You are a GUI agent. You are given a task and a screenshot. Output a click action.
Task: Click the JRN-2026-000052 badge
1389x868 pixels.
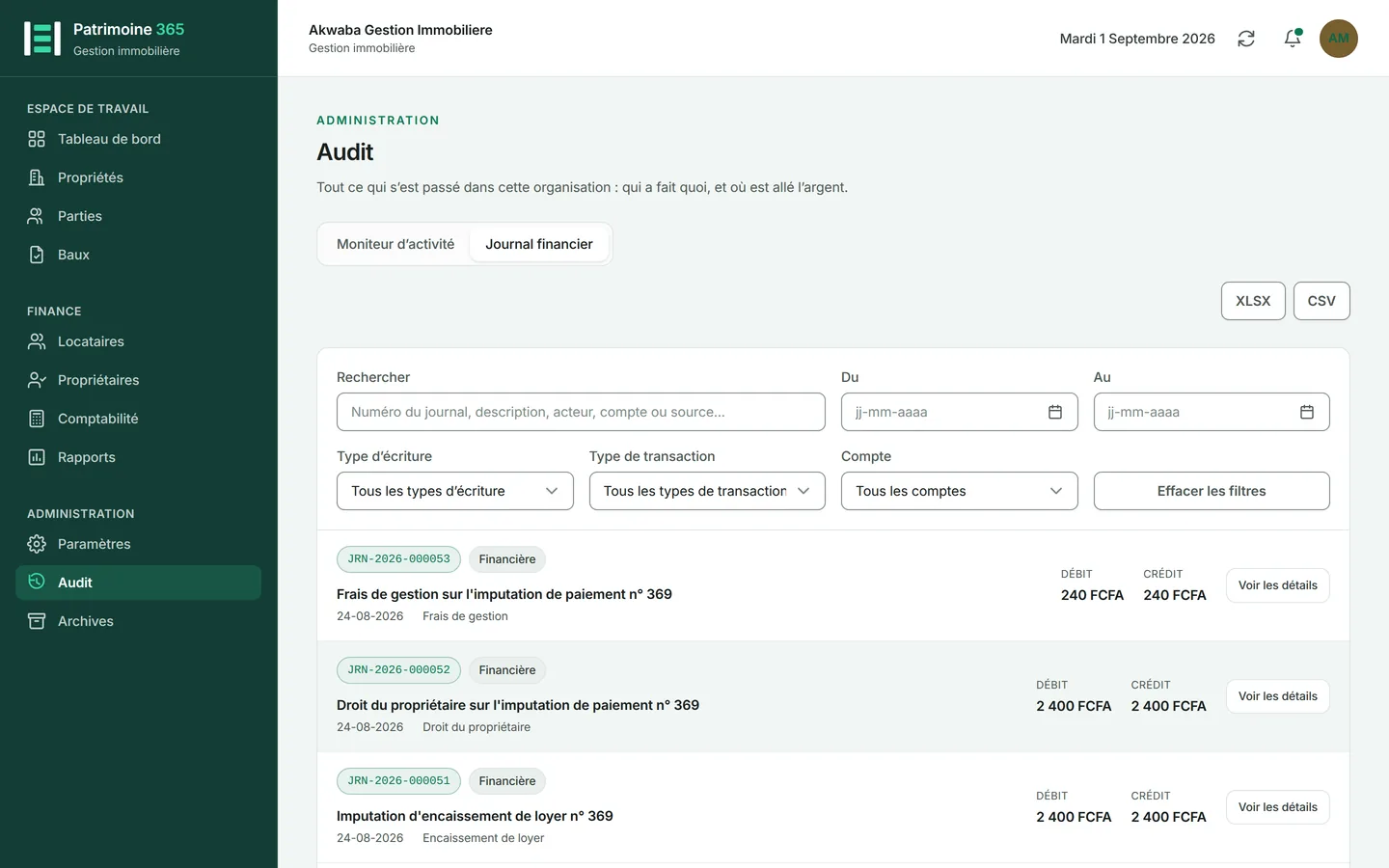pos(398,670)
